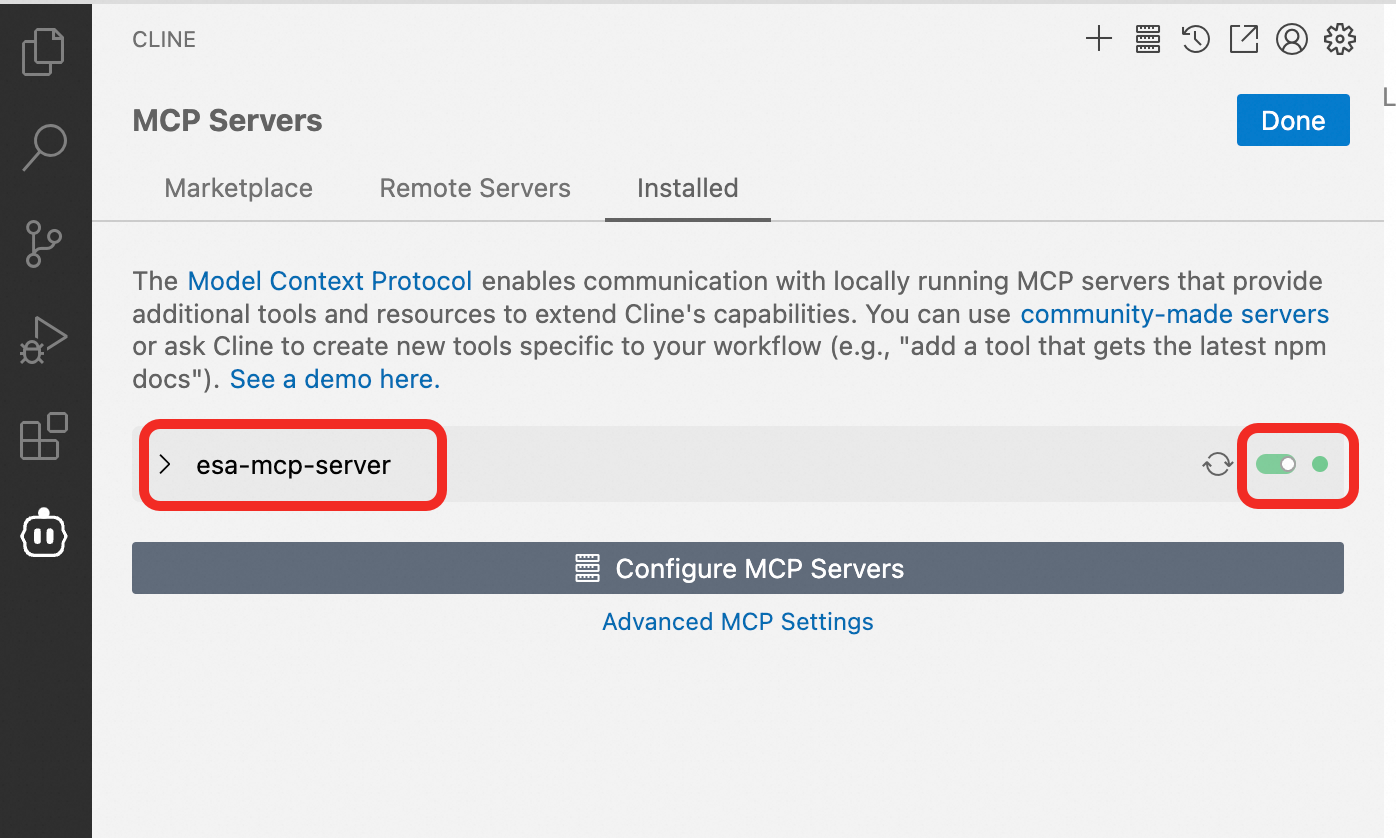Open the Model Context Protocol link
Viewport: 1396px width, 838px height.
[330, 281]
